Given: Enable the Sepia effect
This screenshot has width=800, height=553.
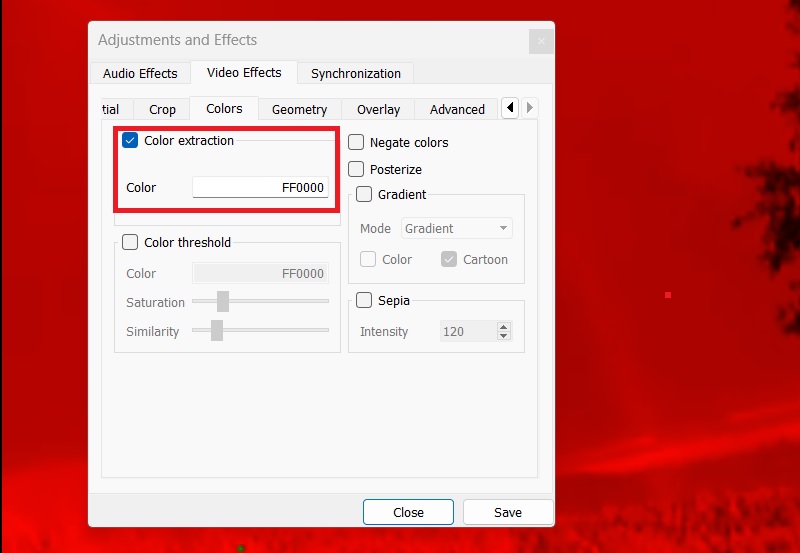Looking at the screenshot, I should click(x=364, y=300).
